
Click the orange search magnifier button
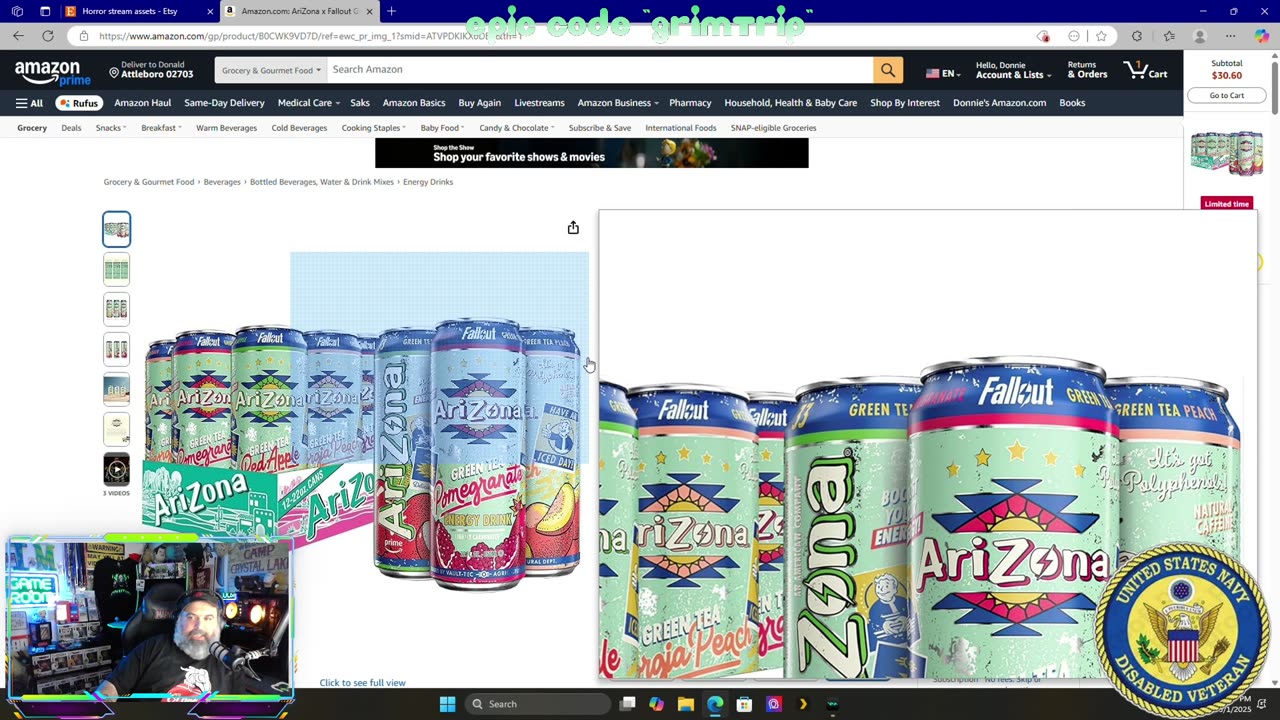[888, 70]
